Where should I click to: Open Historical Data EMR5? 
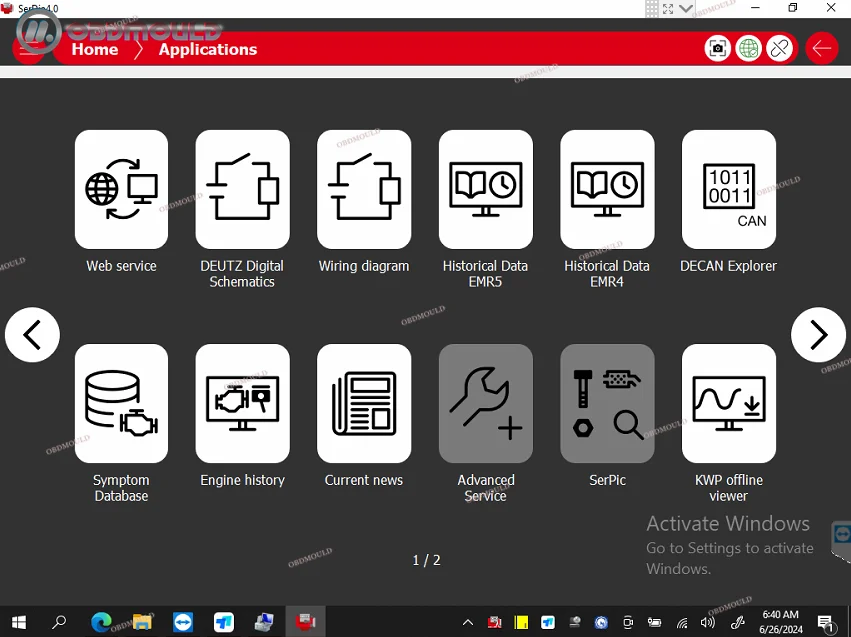(486, 189)
